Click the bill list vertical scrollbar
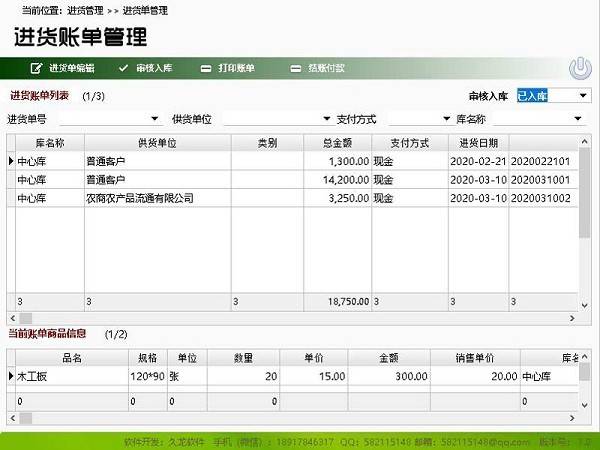Image resolution: width=600 pixels, height=450 pixels. (x=584, y=200)
